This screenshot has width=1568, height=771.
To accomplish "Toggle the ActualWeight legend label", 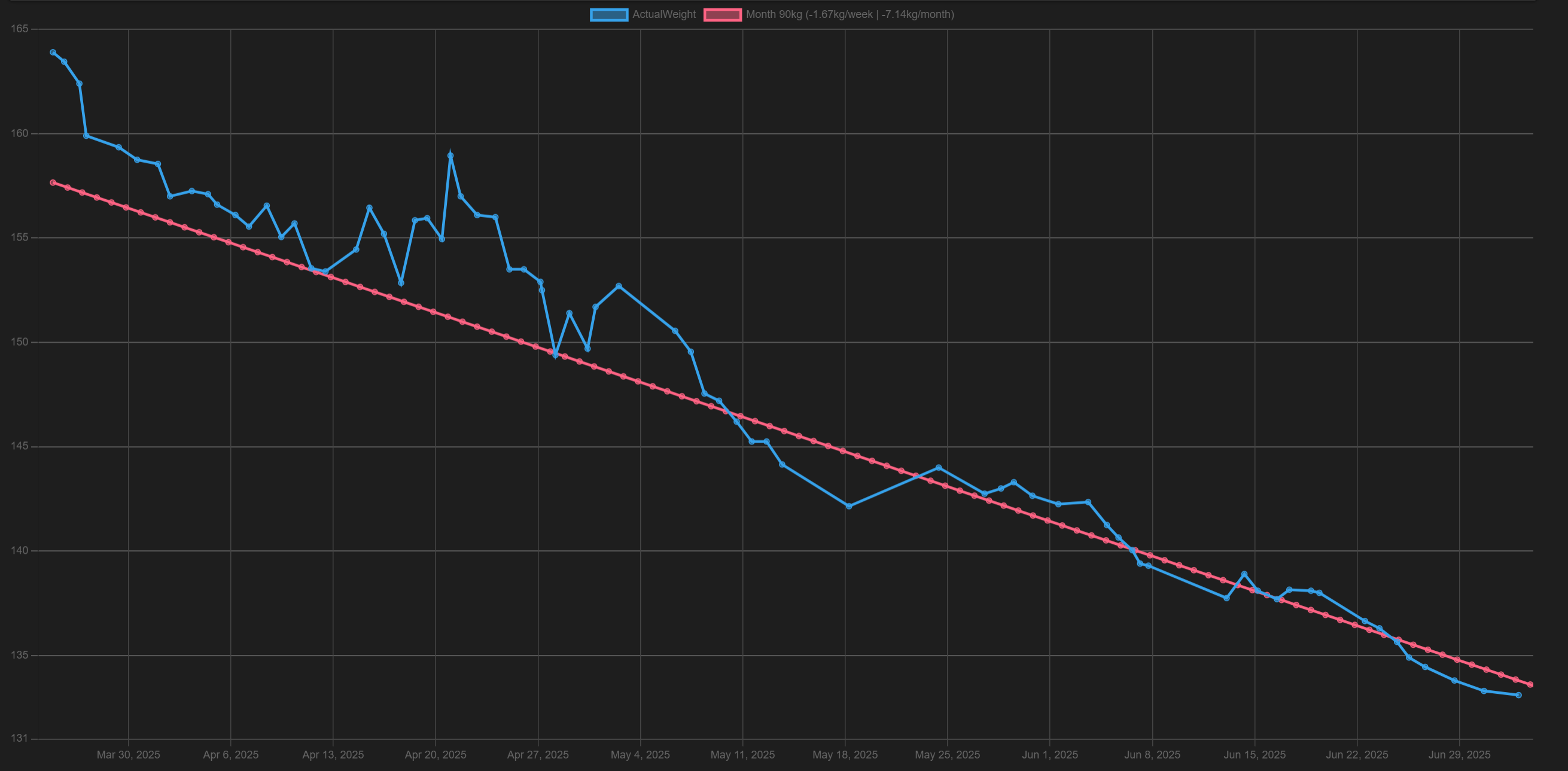I will (663, 14).
